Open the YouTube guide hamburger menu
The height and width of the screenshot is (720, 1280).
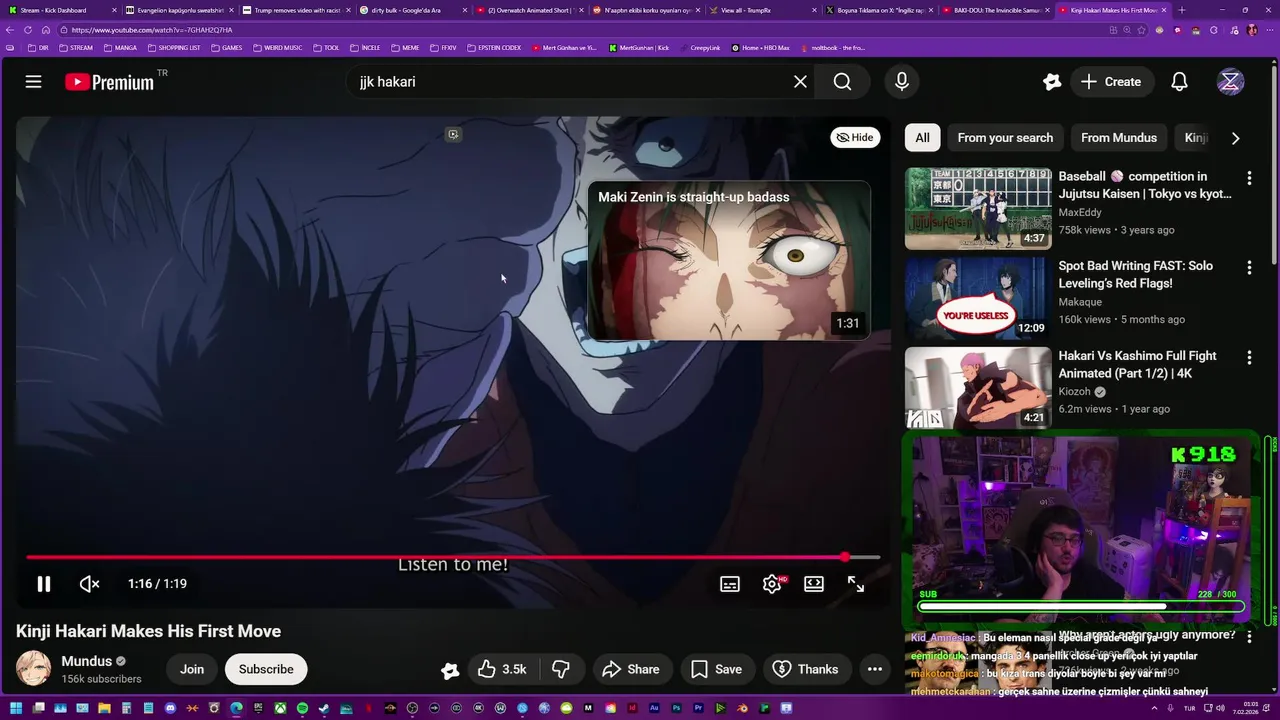coord(33,82)
